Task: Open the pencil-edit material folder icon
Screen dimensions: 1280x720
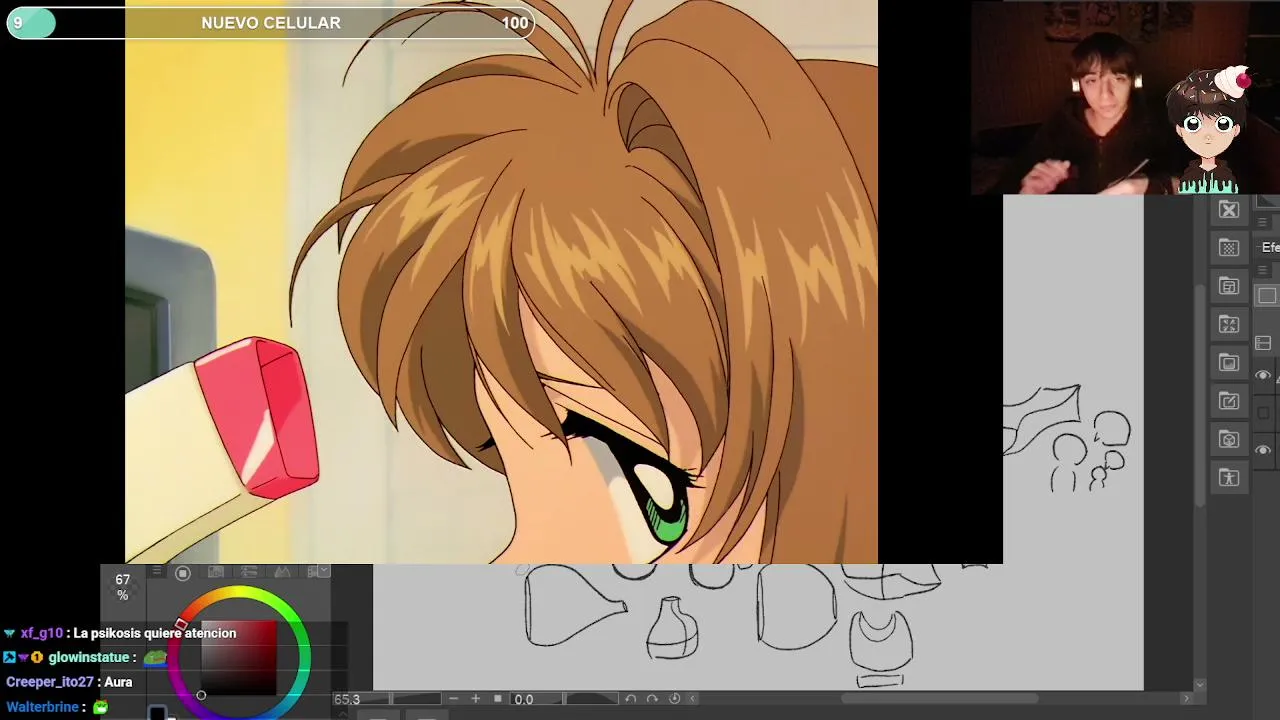Action: (1229, 401)
